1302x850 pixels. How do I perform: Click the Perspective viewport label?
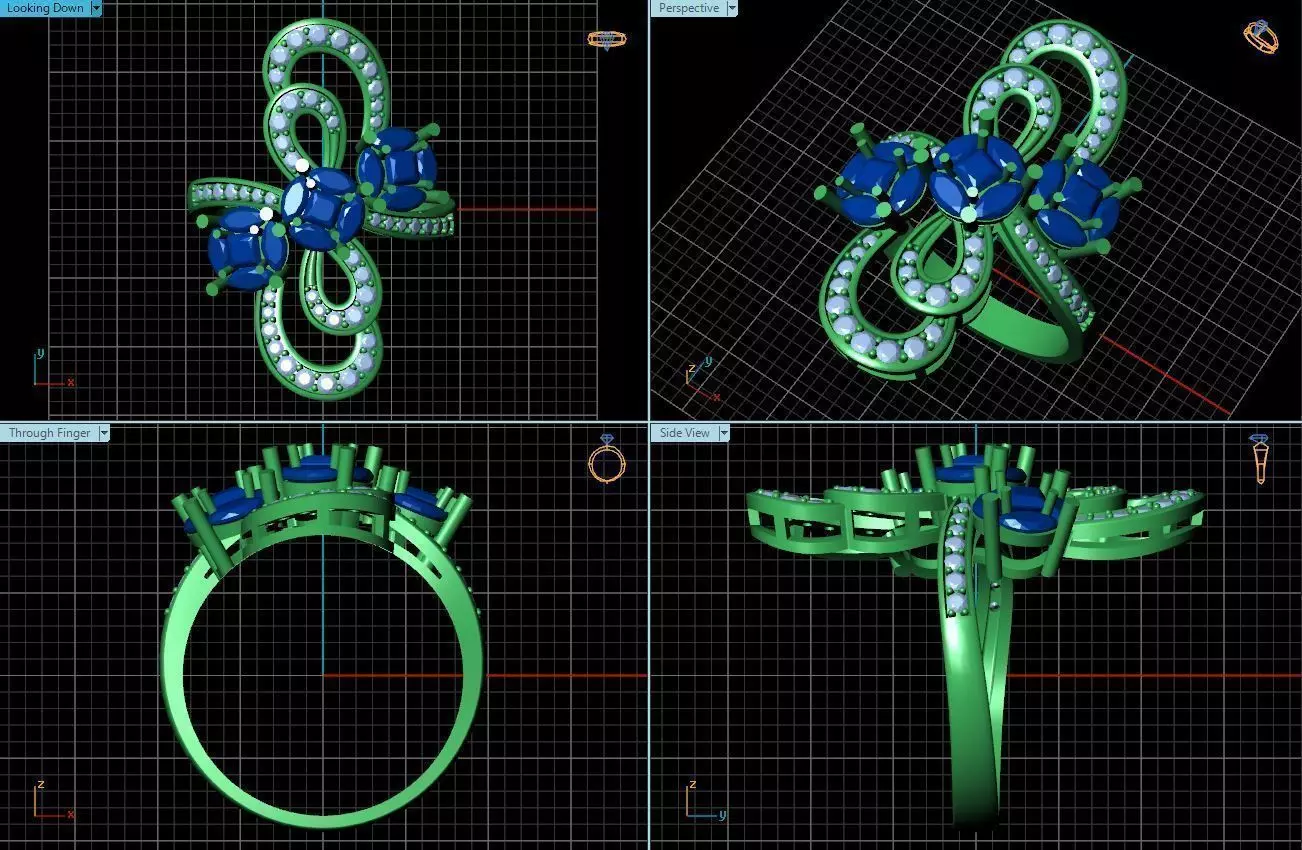(x=688, y=8)
